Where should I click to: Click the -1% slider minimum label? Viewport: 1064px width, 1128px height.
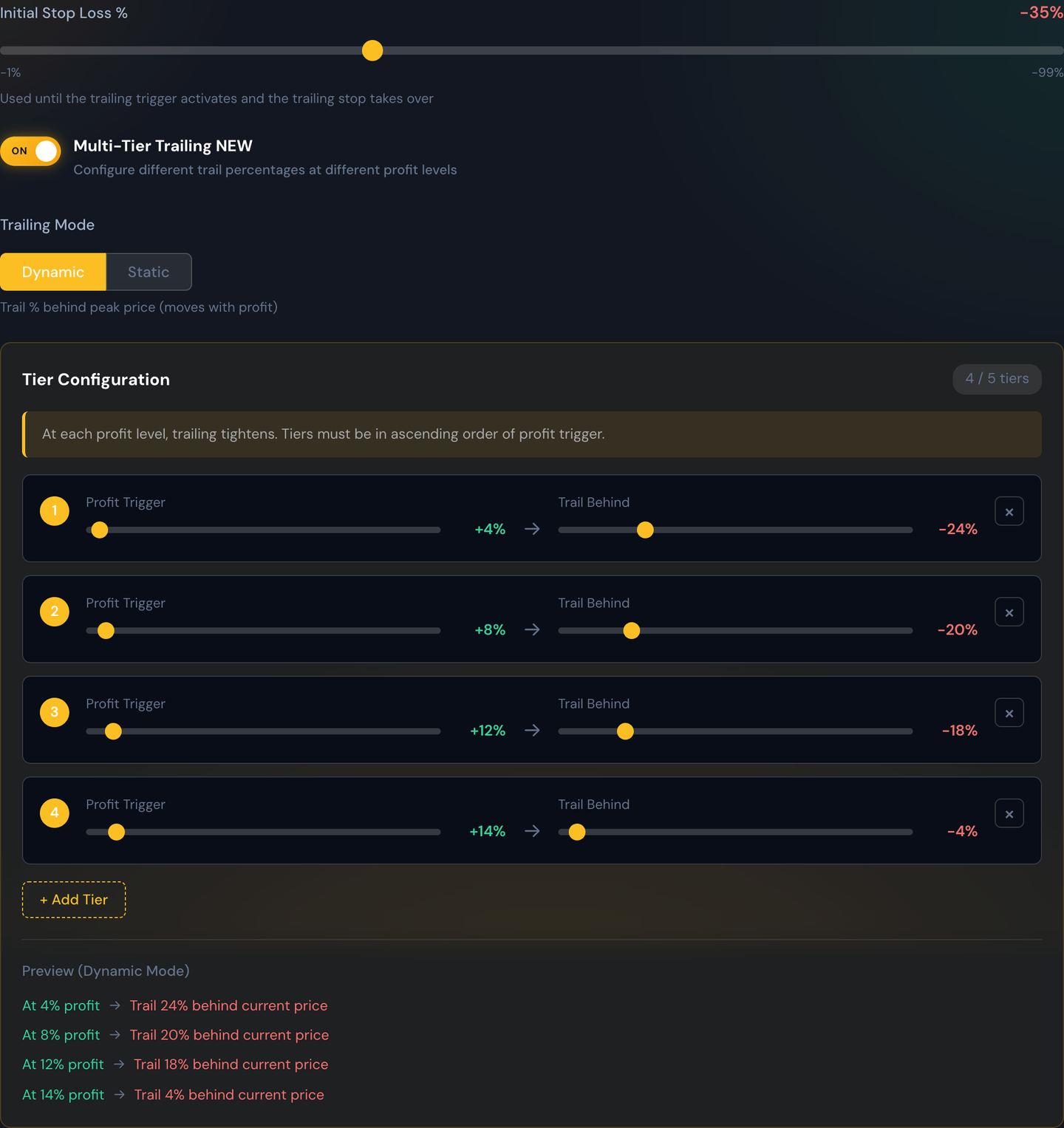point(10,72)
